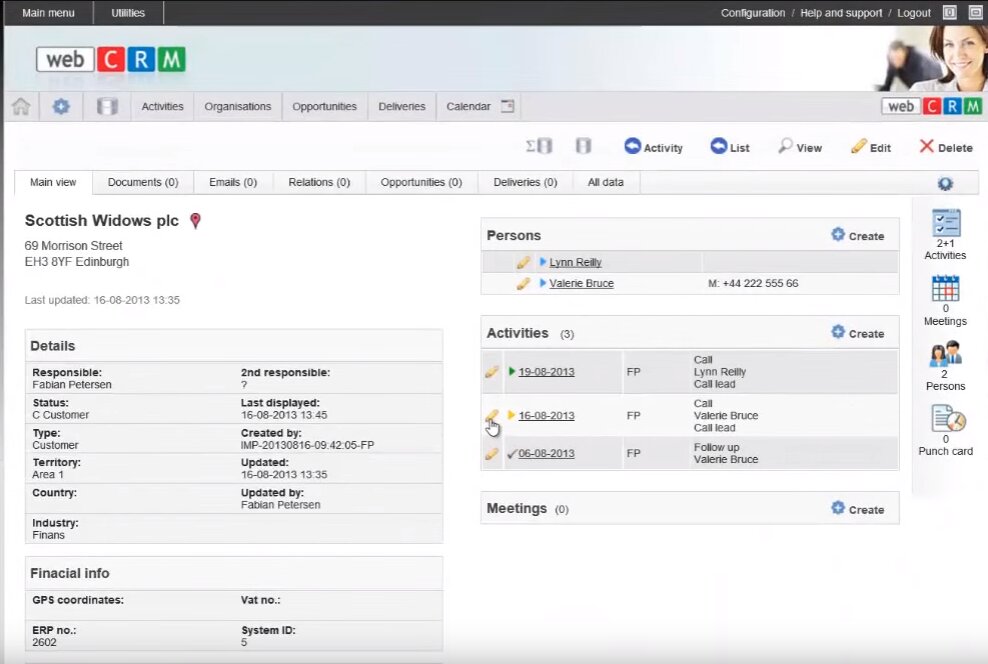Expand the Valerie Bruce person arrow
Screen dimensions: 988x664
(x=543, y=284)
